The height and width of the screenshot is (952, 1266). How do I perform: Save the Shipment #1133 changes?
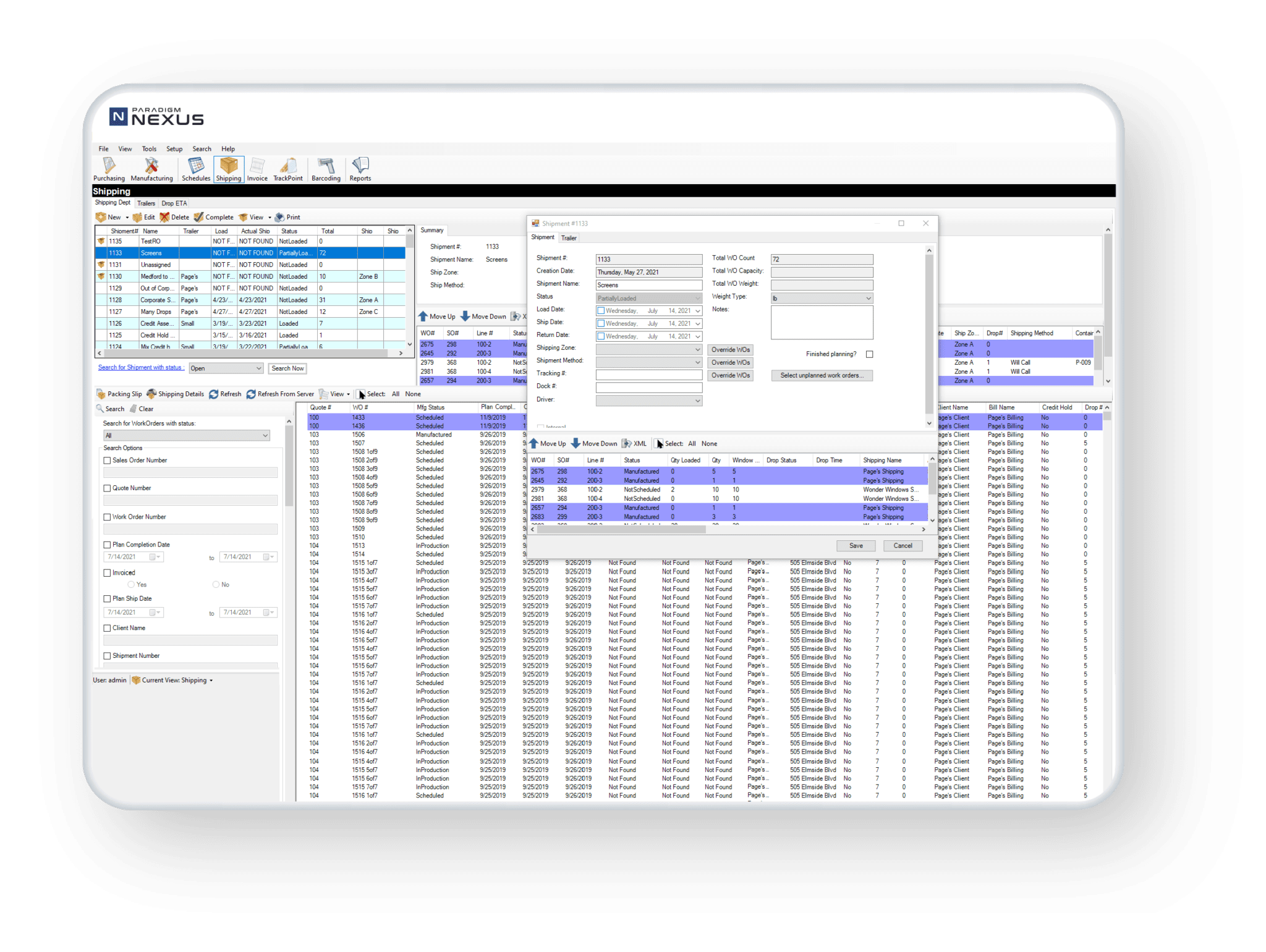(856, 545)
